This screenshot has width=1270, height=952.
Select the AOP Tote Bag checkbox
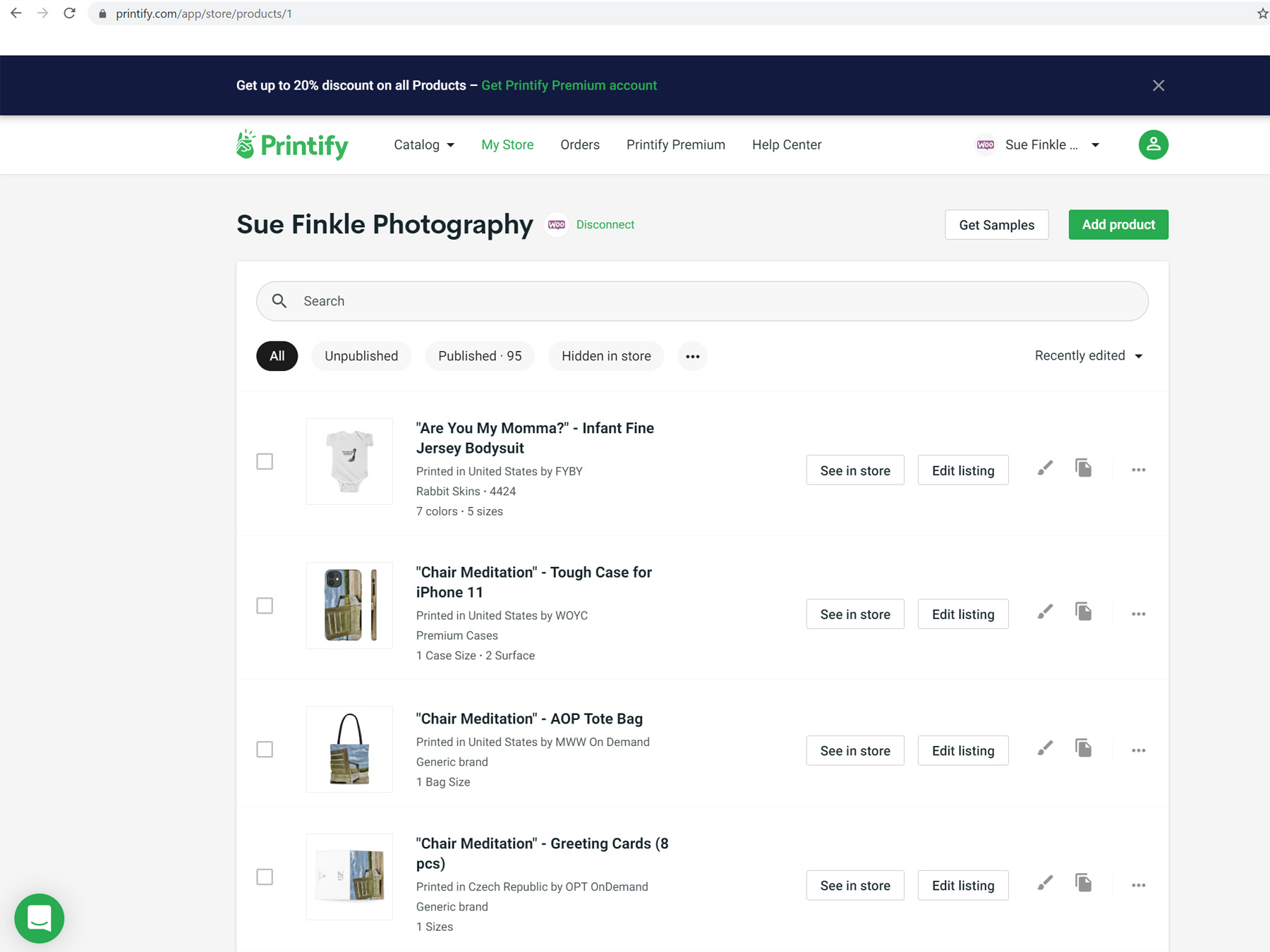tap(265, 749)
